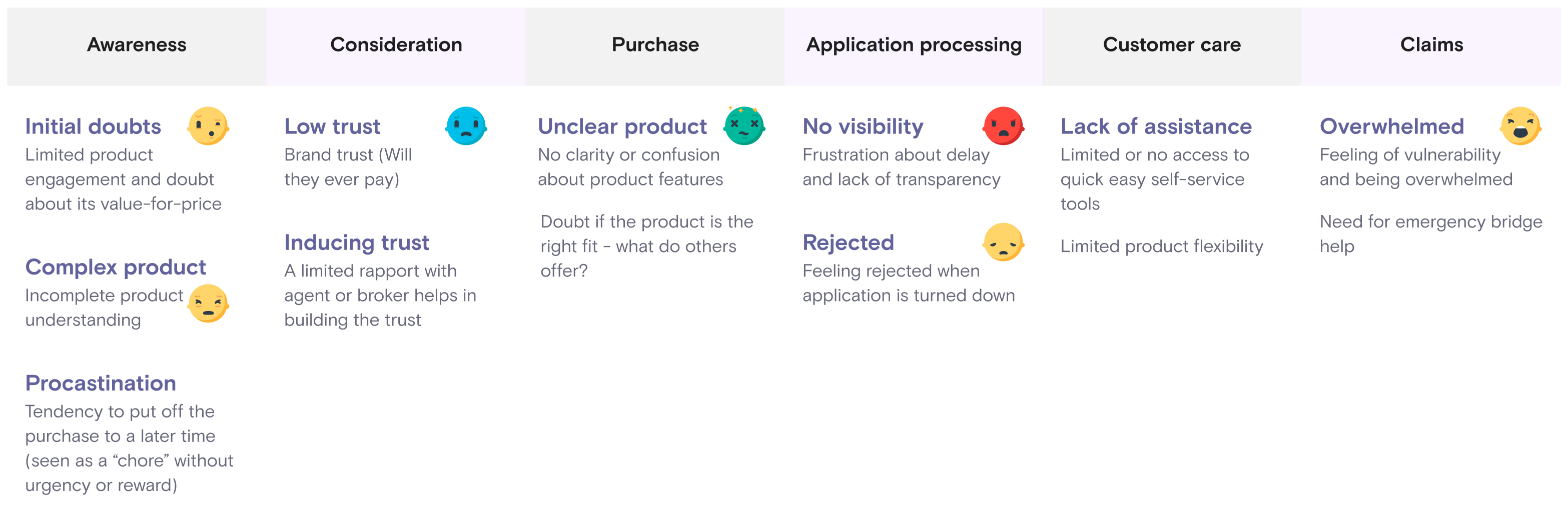This screenshot has width=1568, height=519.
Task: Select the Consideration stage header
Action: pos(396,45)
